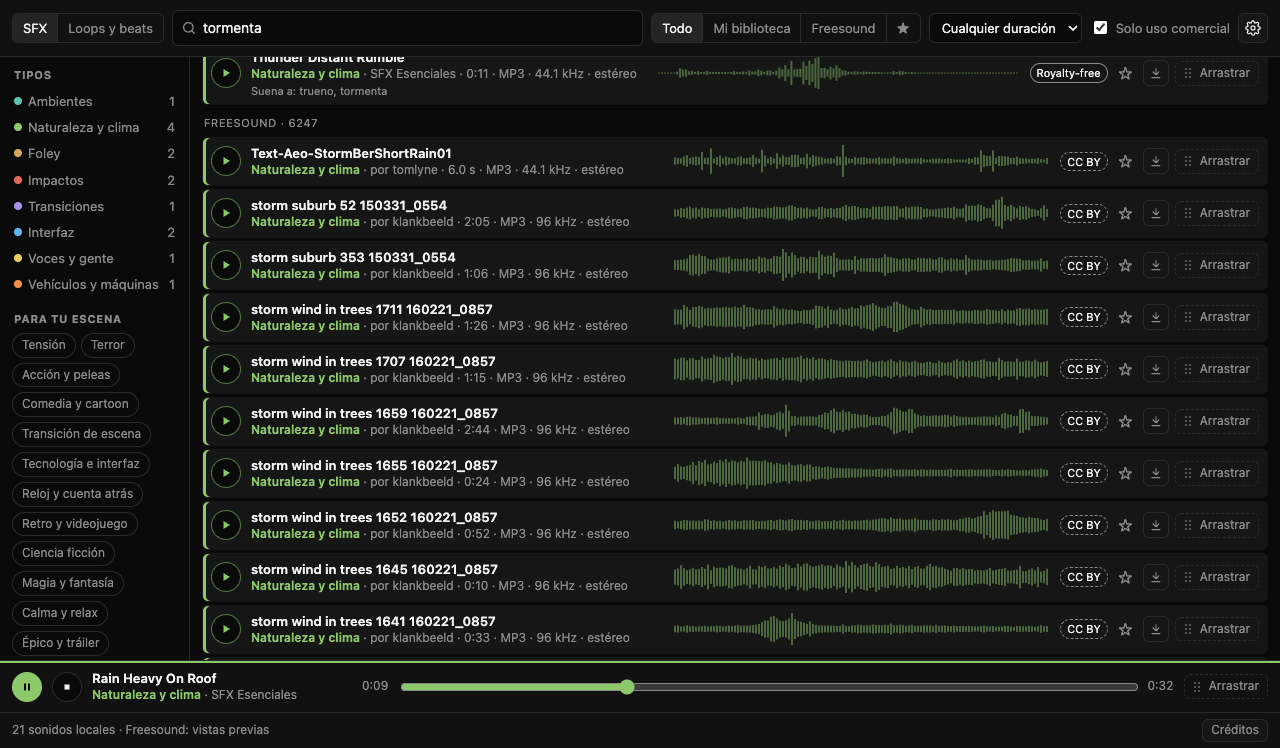Click CC BY badge on storm suburb 353
This screenshot has width=1280, height=748.
(x=1084, y=266)
